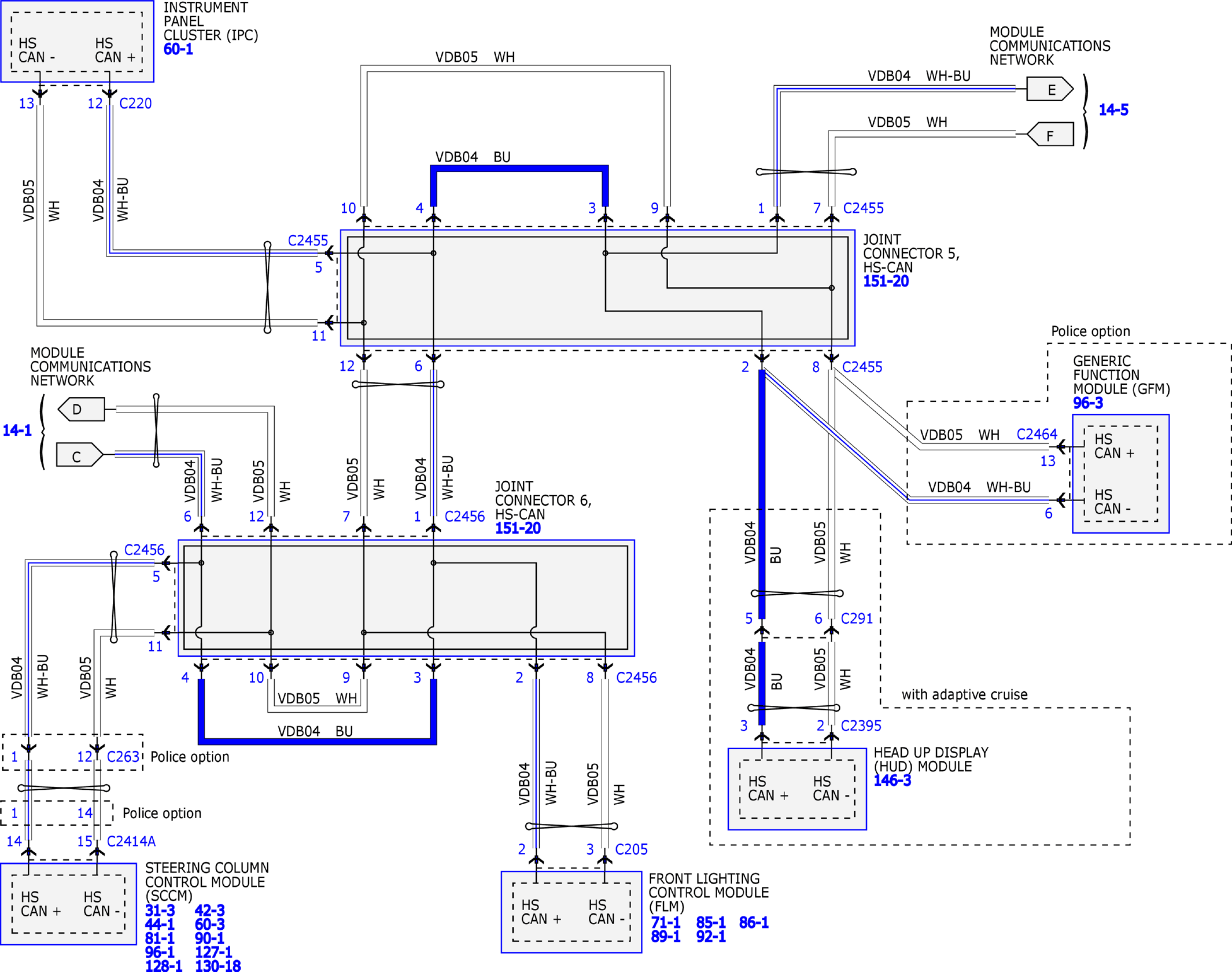This screenshot has width=1232, height=972.
Task: Select the D off-page connector arrow
Action: [82, 410]
